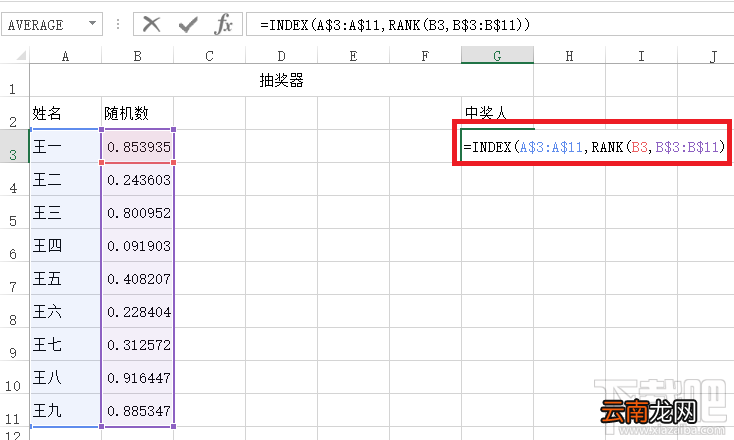Click cell containing 王八
Image resolution: width=734 pixels, height=440 pixels.
click(x=65, y=377)
